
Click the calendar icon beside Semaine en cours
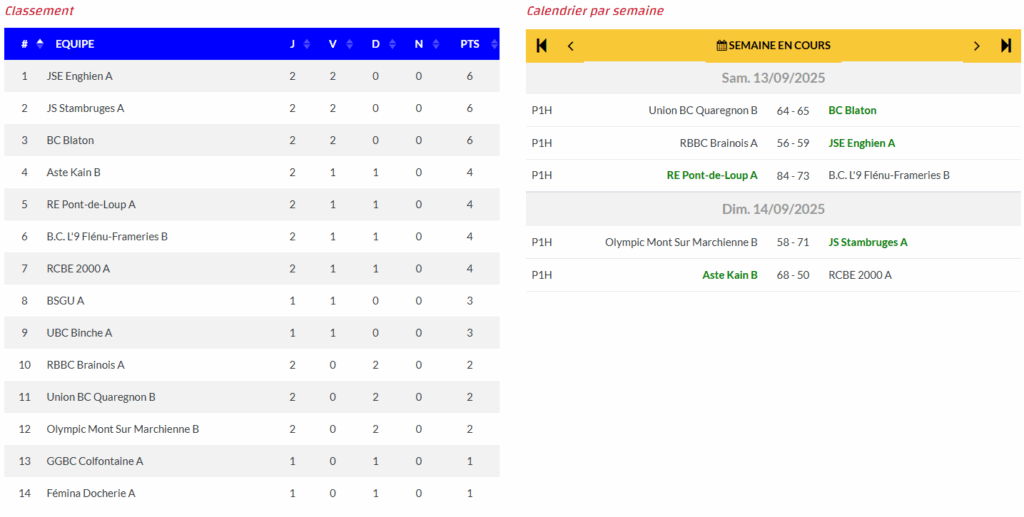click(722, 46)
